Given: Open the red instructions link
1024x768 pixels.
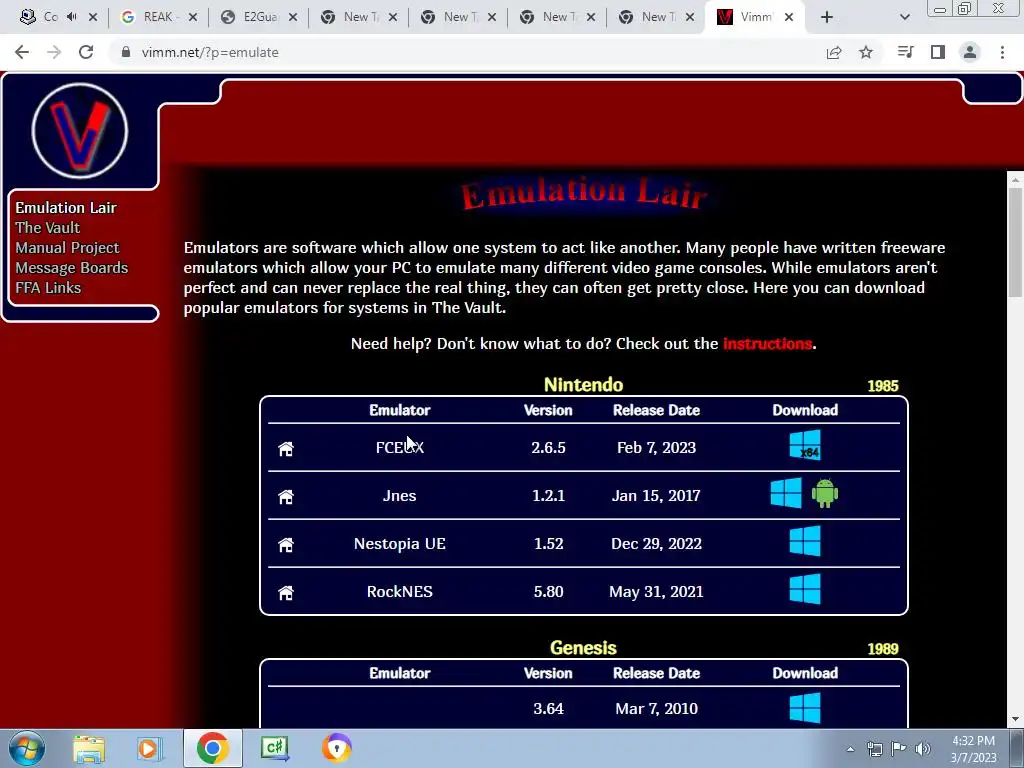Looking at the screenshot, I should click(767, 344).
